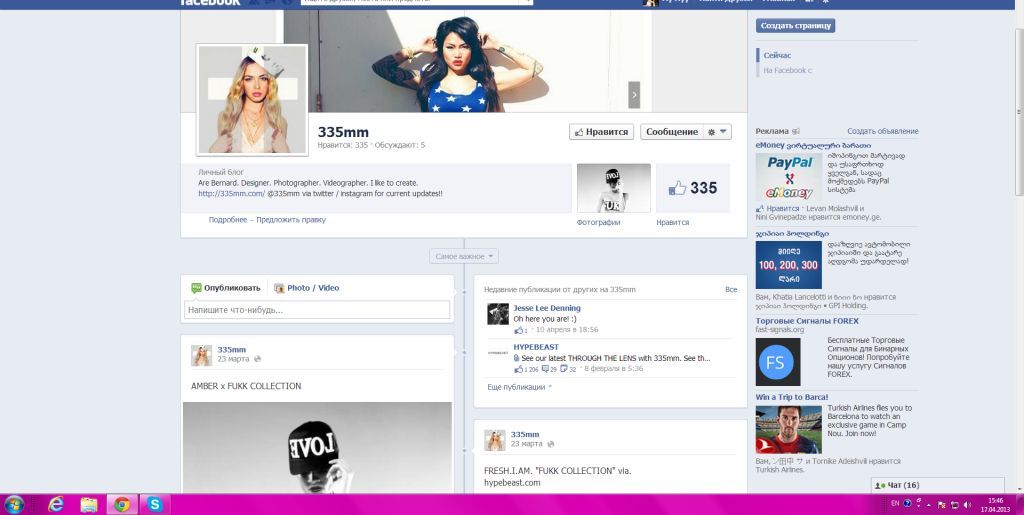Click the volume speaker icon in tray

tap(967, 505)
